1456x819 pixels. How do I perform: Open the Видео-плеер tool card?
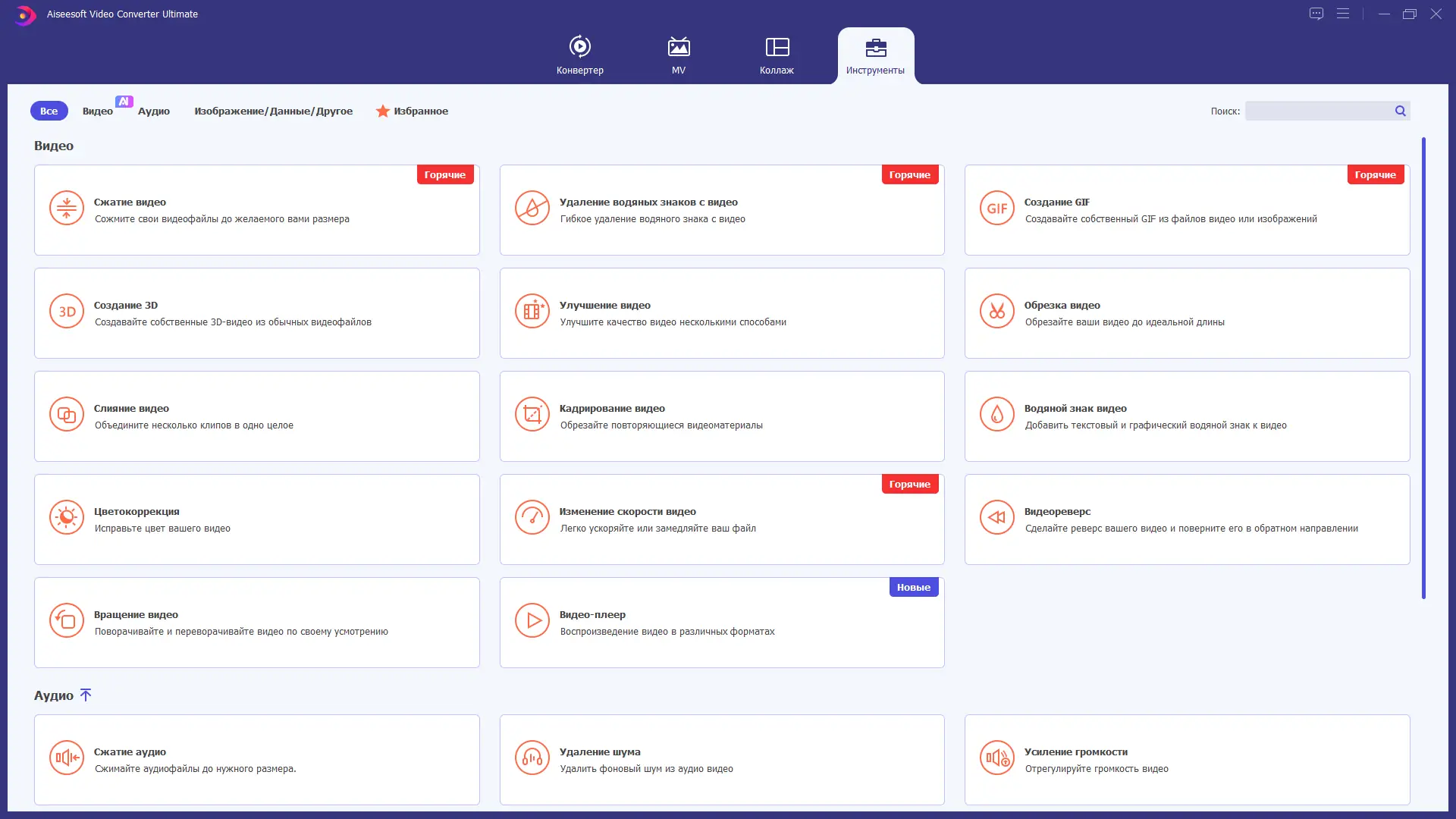click(x=721, y=622)
